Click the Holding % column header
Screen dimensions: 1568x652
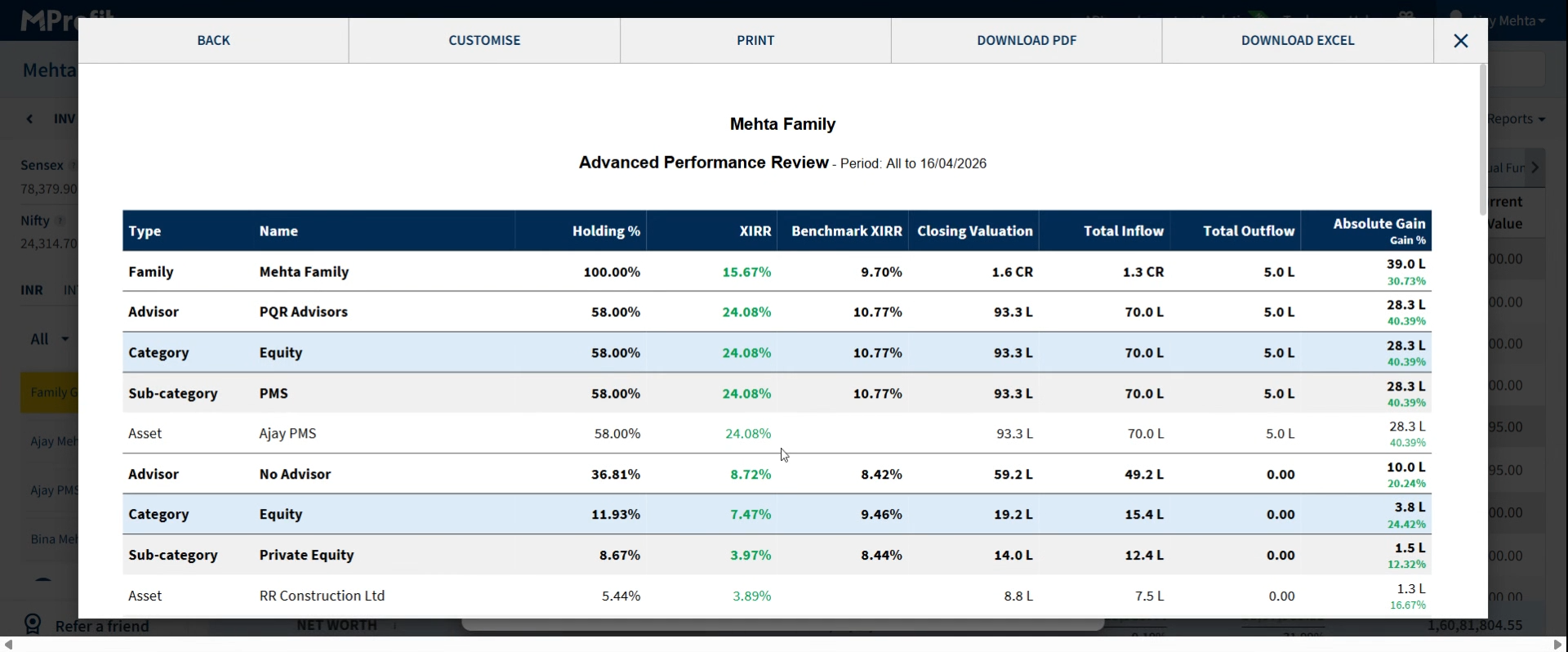(606, 231)
